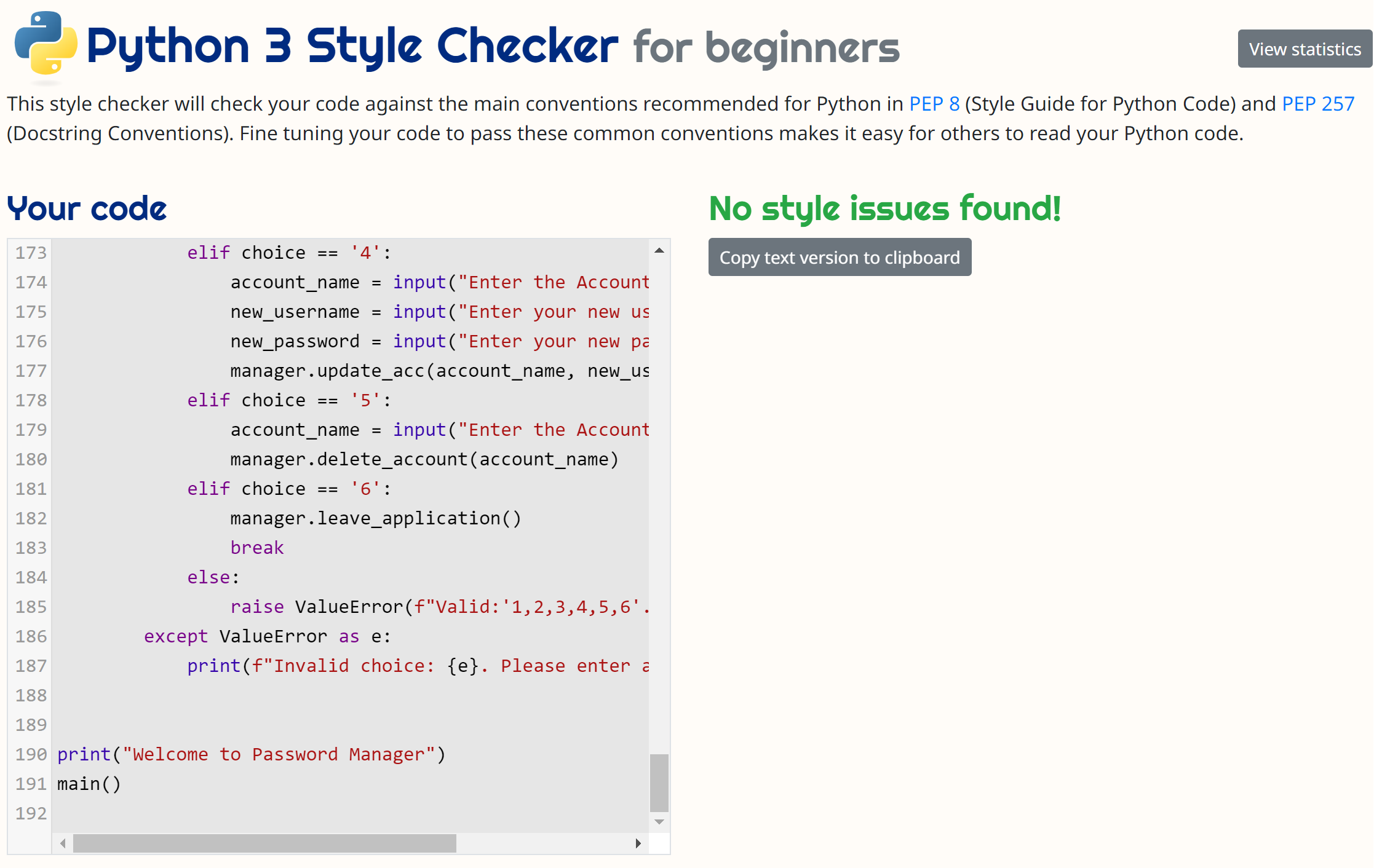Screen dimensions: 1374x868
Task: Click empty line 192 in editor
Action: (x=246, y=813)
